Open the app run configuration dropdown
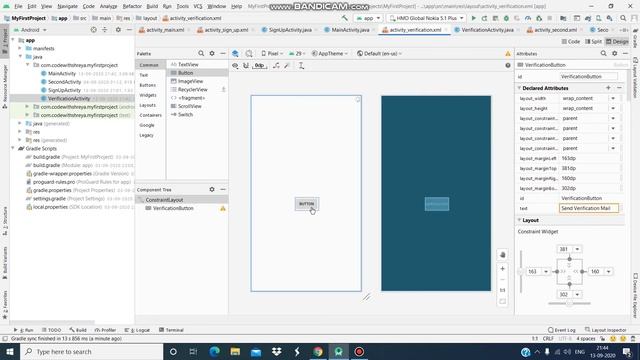This screenshot has height=360, width=640. 368,18
